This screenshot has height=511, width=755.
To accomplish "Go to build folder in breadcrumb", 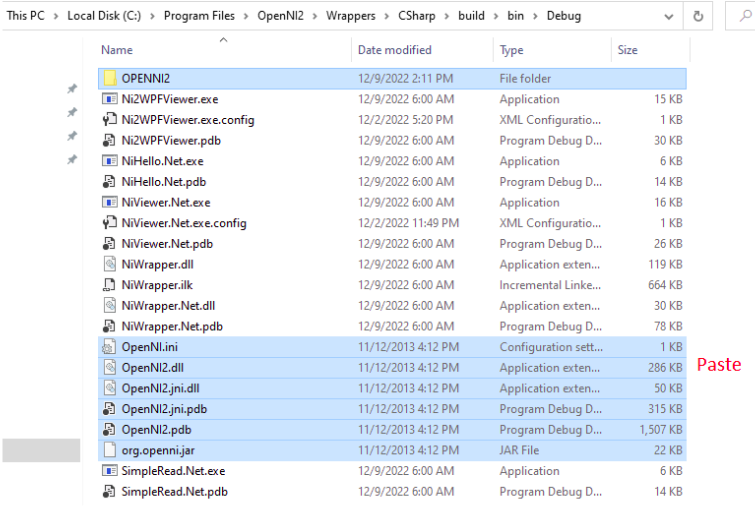I will point(471,16).
